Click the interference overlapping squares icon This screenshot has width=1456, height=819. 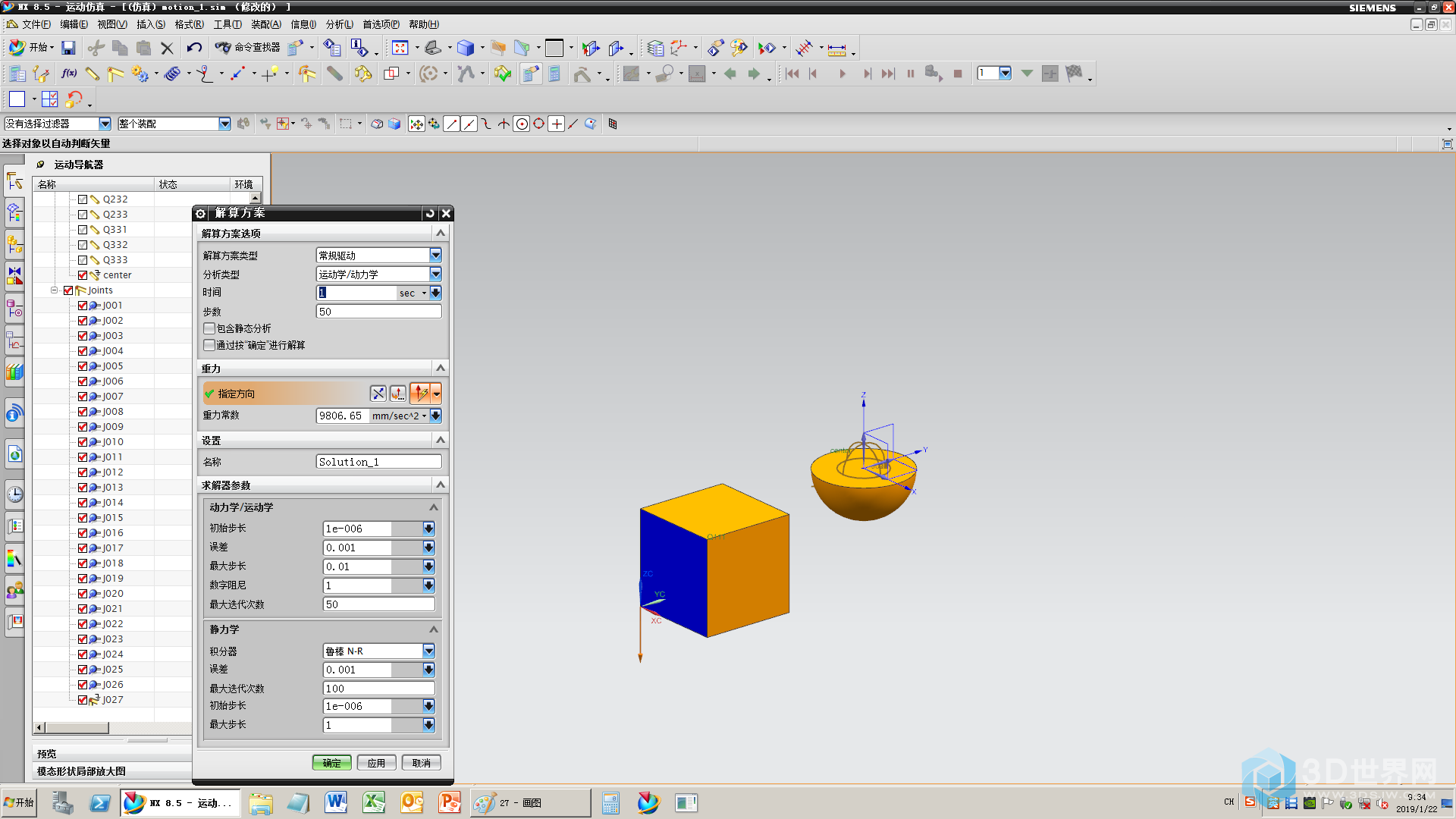(x=391, y=74)
